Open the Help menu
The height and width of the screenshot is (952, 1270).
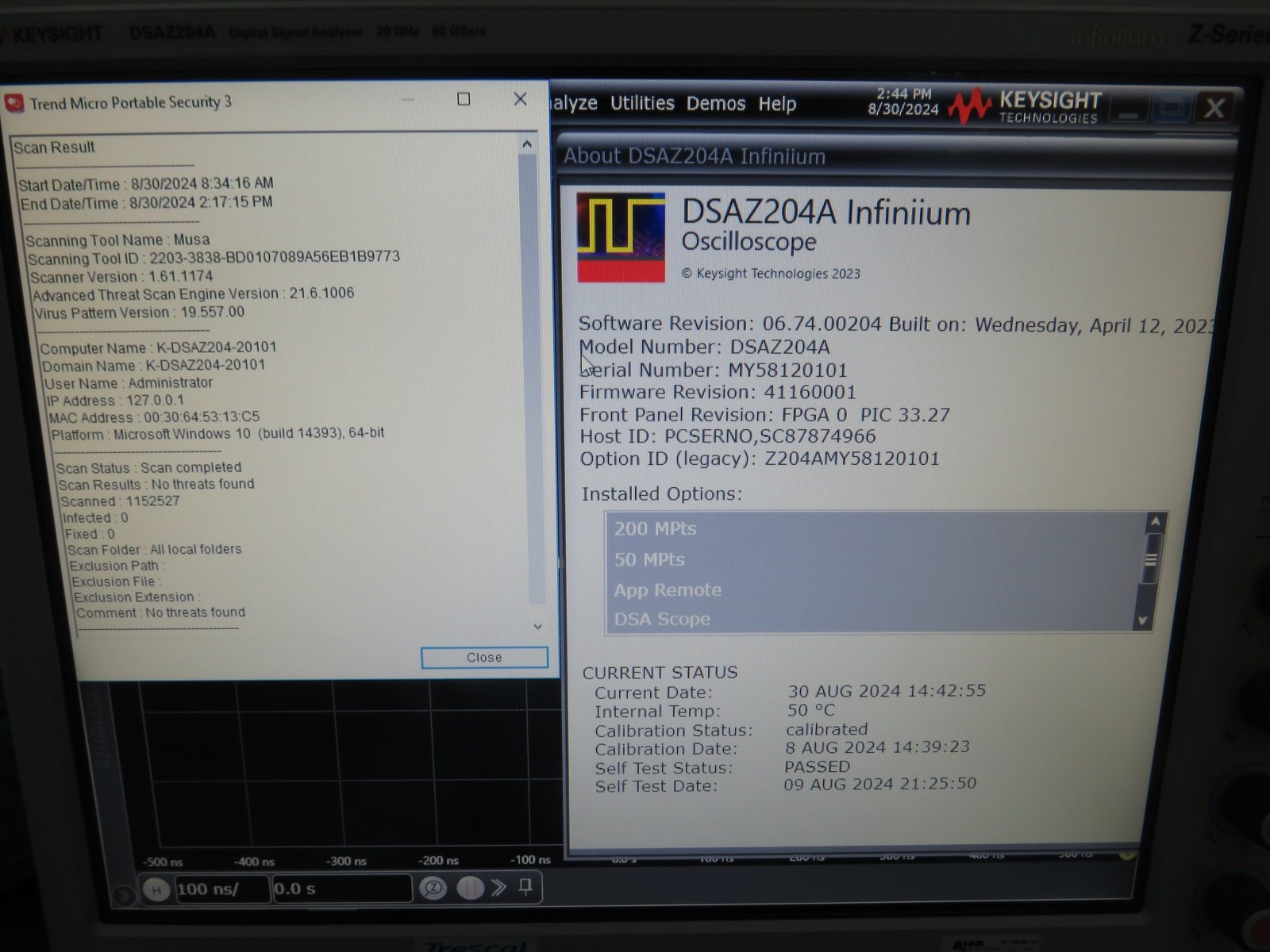coord(777,104)
